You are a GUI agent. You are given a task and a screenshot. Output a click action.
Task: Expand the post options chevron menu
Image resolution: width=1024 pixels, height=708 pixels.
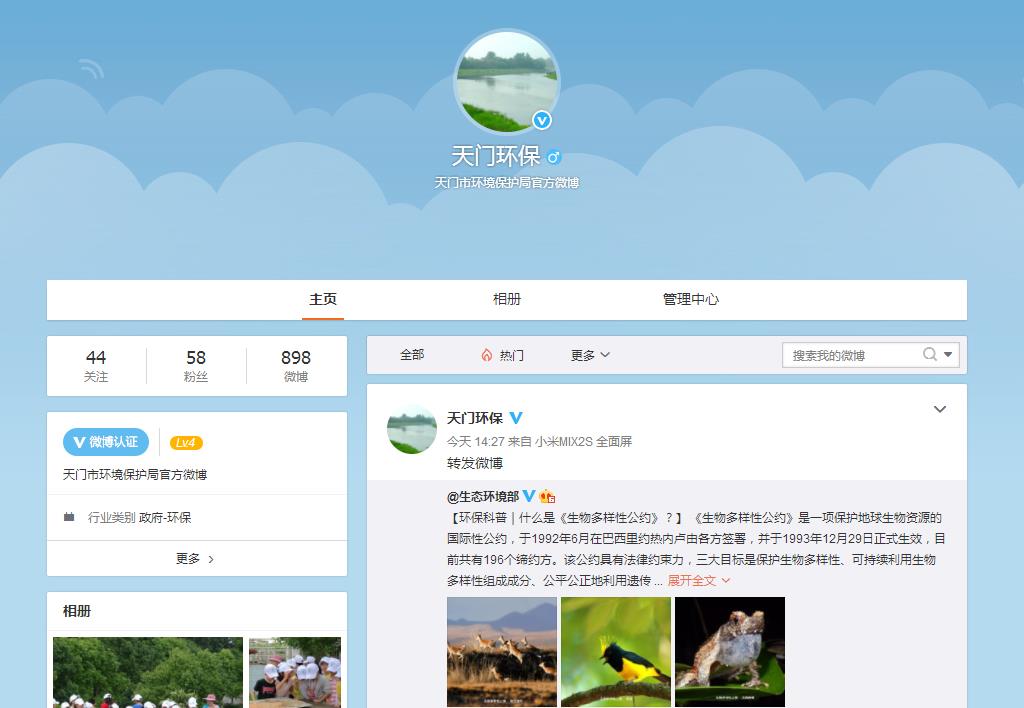pyautogui.click(x=939, y=409)
